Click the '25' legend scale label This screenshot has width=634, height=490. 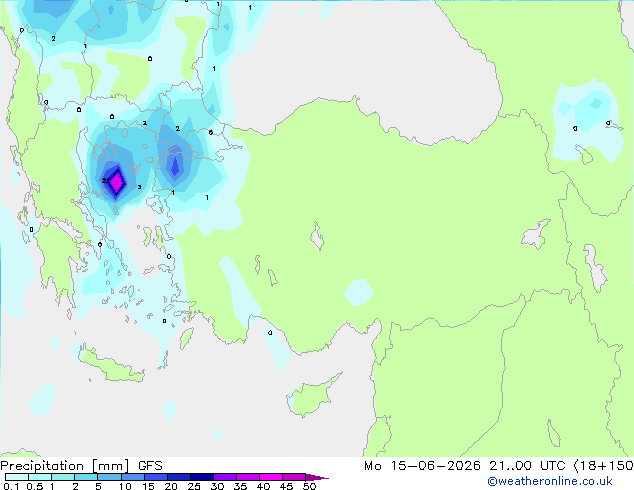coord(194,486)
